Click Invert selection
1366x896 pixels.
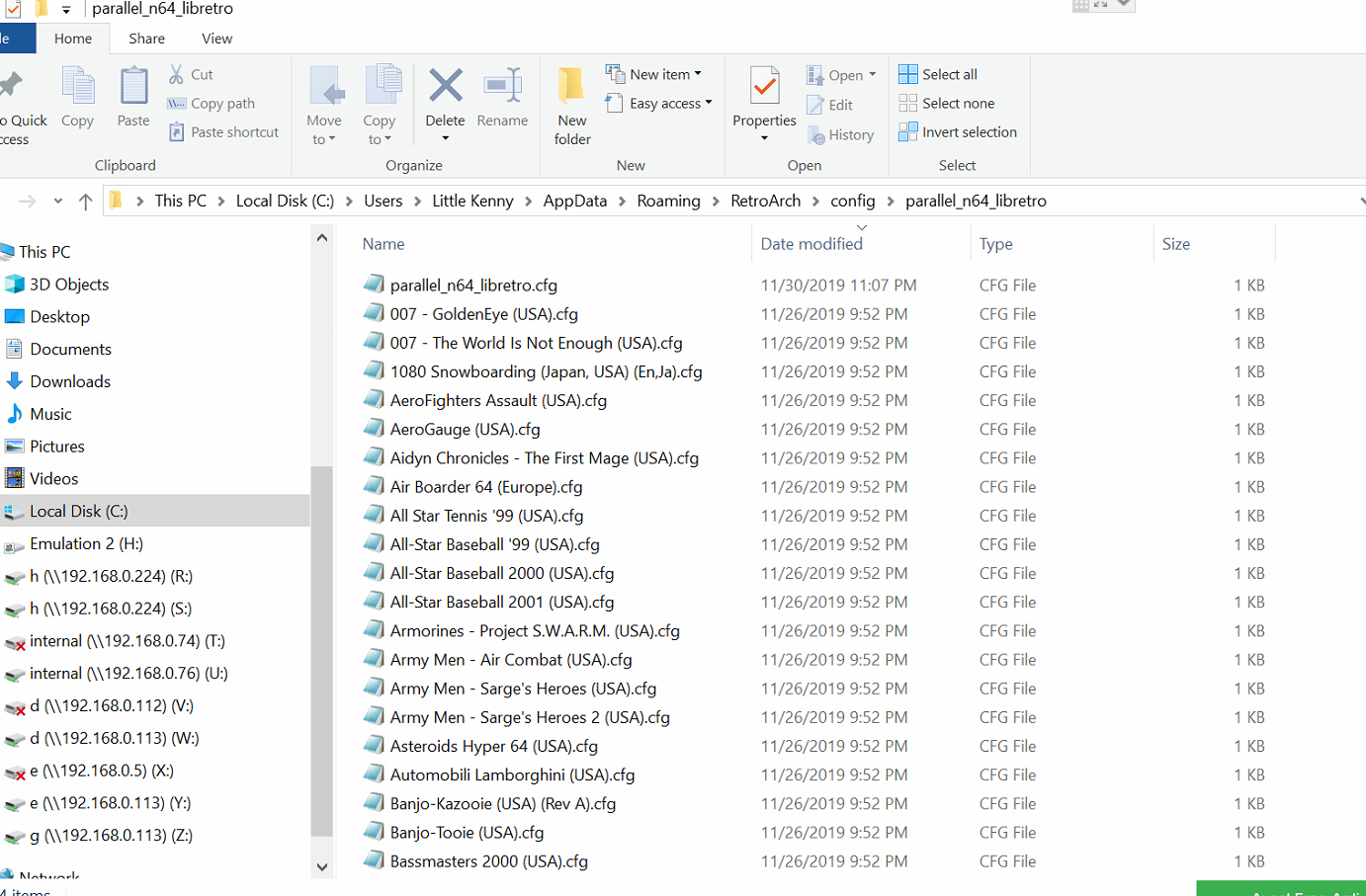click(x=958, y=131)
